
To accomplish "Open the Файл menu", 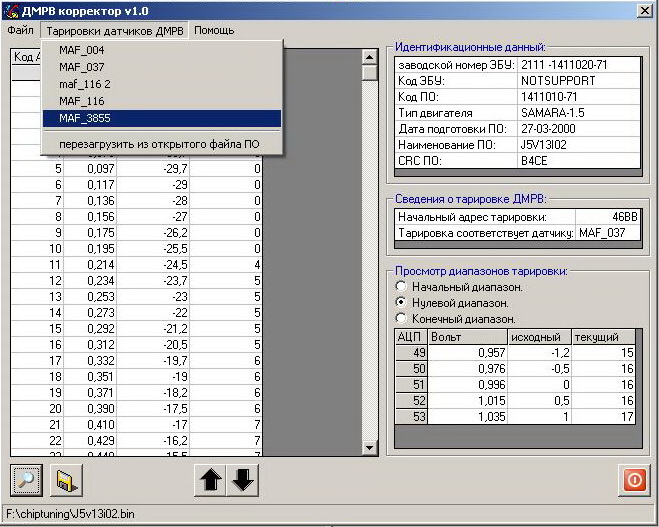I will point(20,30).
